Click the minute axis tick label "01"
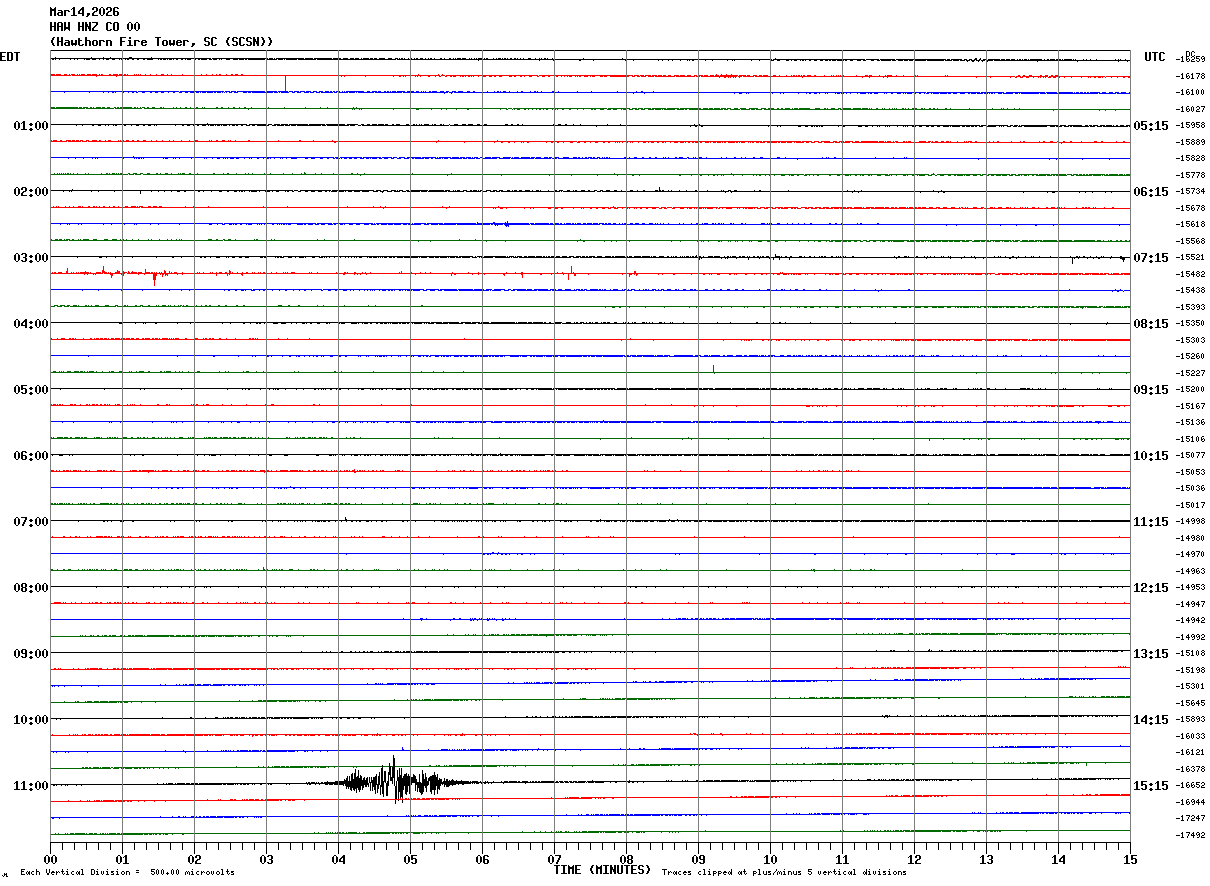Image resolution: width=1210 pixels, height=886 pixels. pyautogui.click(x=122, y=860)
